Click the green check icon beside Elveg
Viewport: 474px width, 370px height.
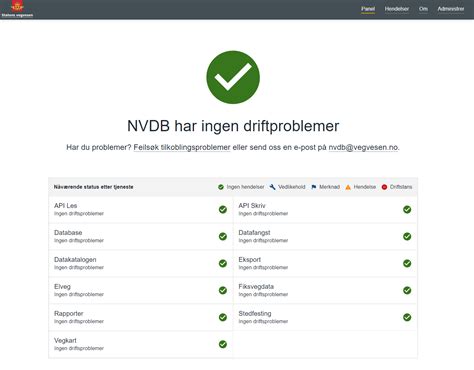pos(223,290)
